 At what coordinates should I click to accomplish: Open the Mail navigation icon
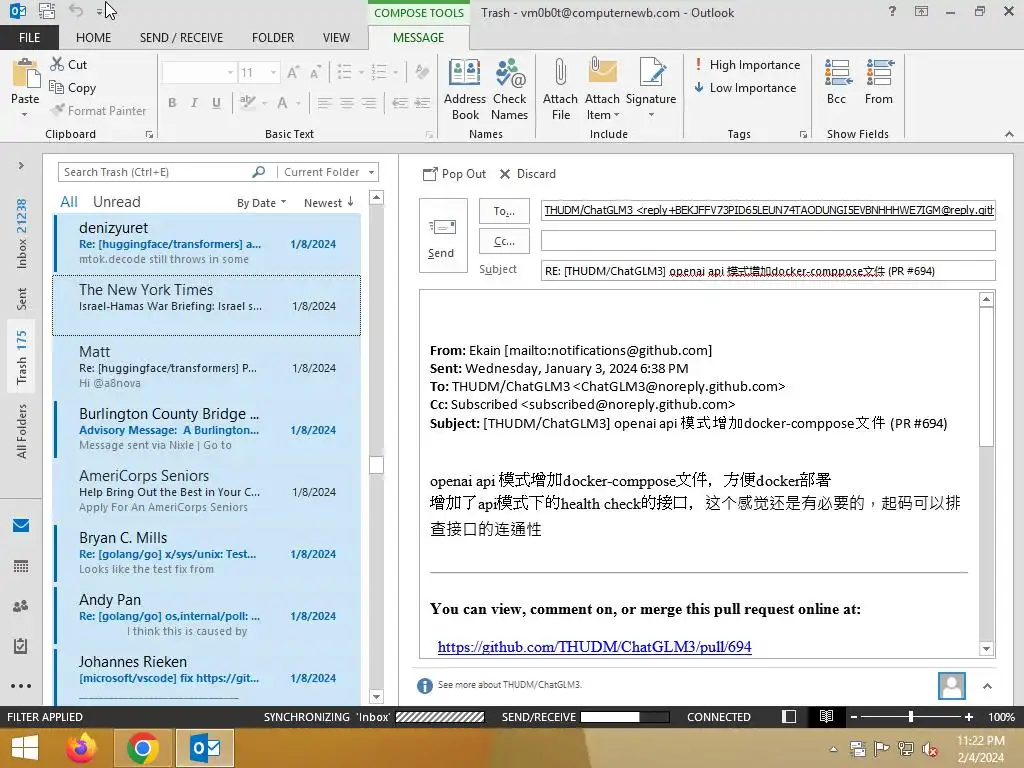(21, 526)
